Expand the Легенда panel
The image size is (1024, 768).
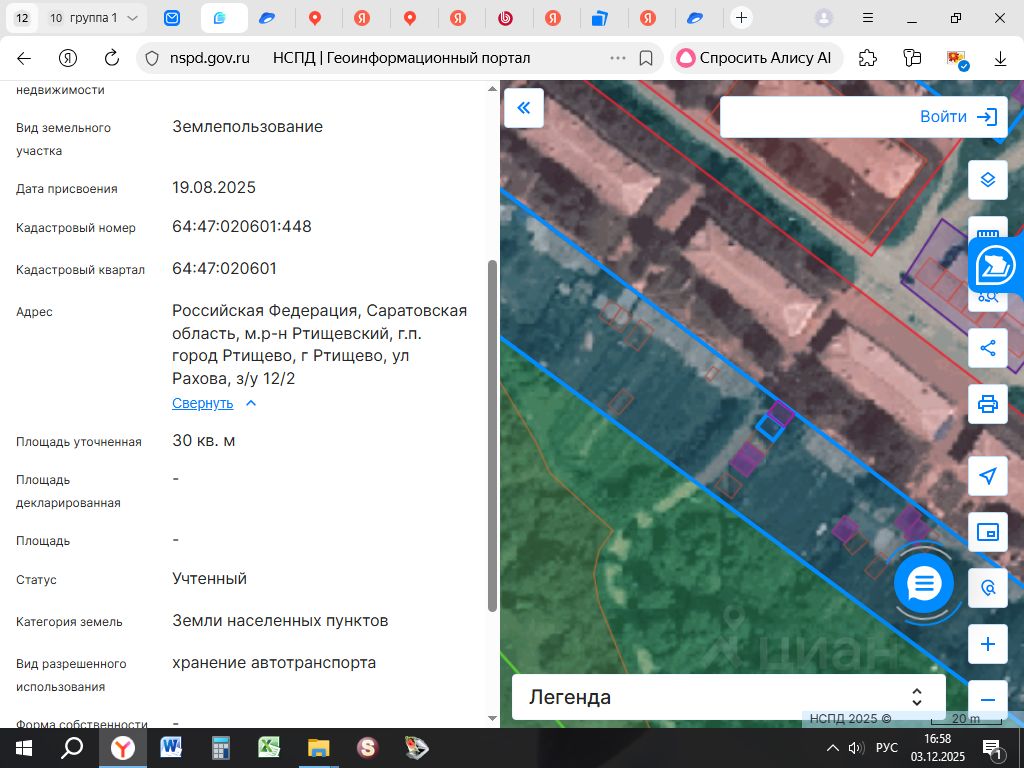728,697
